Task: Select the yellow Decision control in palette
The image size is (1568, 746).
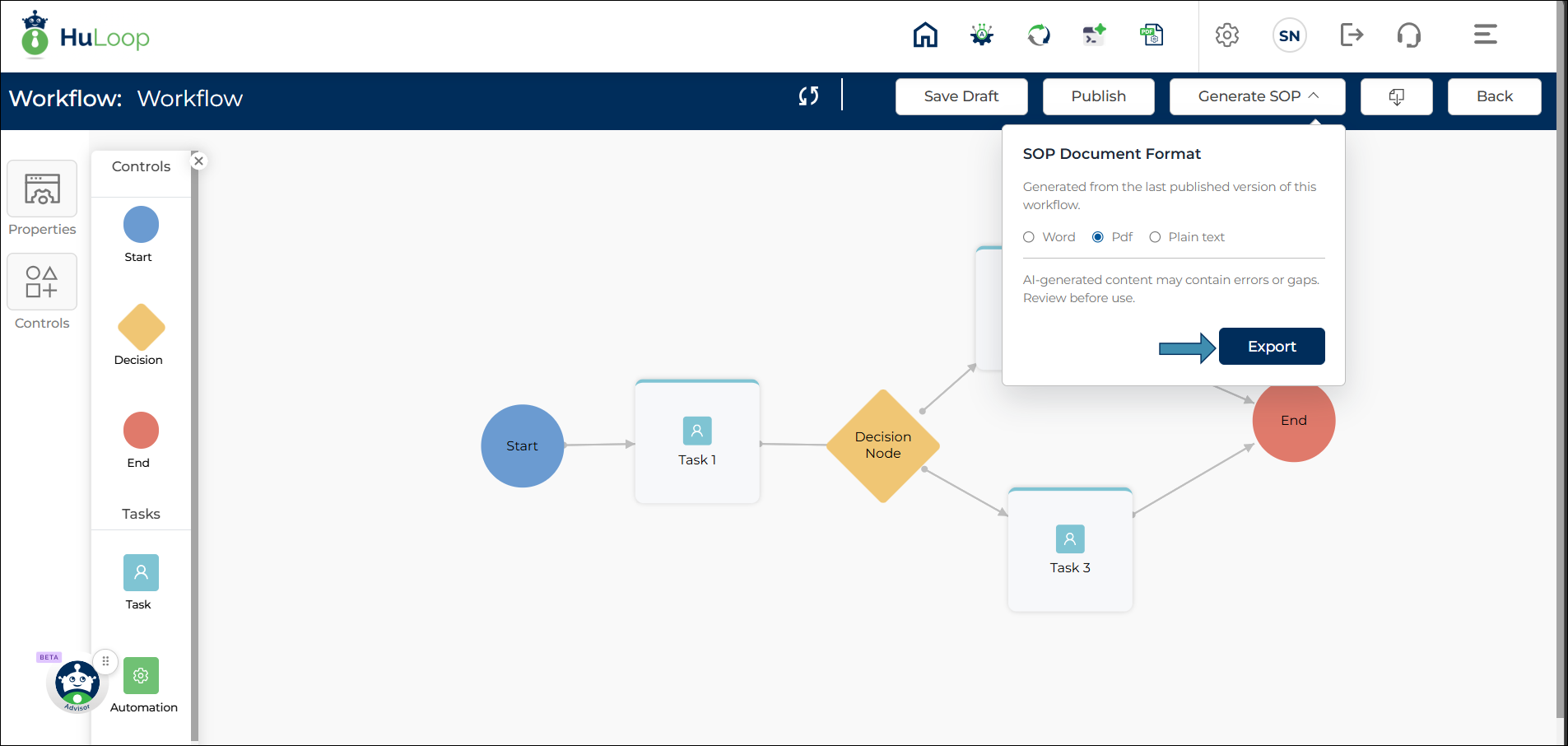Action: click(x=142, y=328)
